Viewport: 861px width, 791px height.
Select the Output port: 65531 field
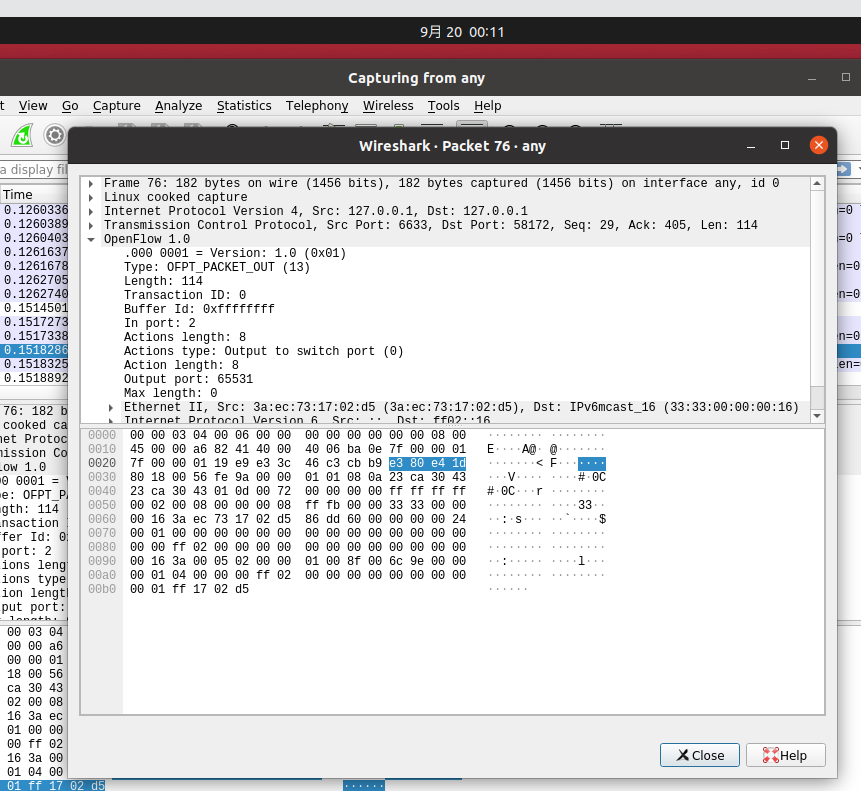[x=188, y=379]
